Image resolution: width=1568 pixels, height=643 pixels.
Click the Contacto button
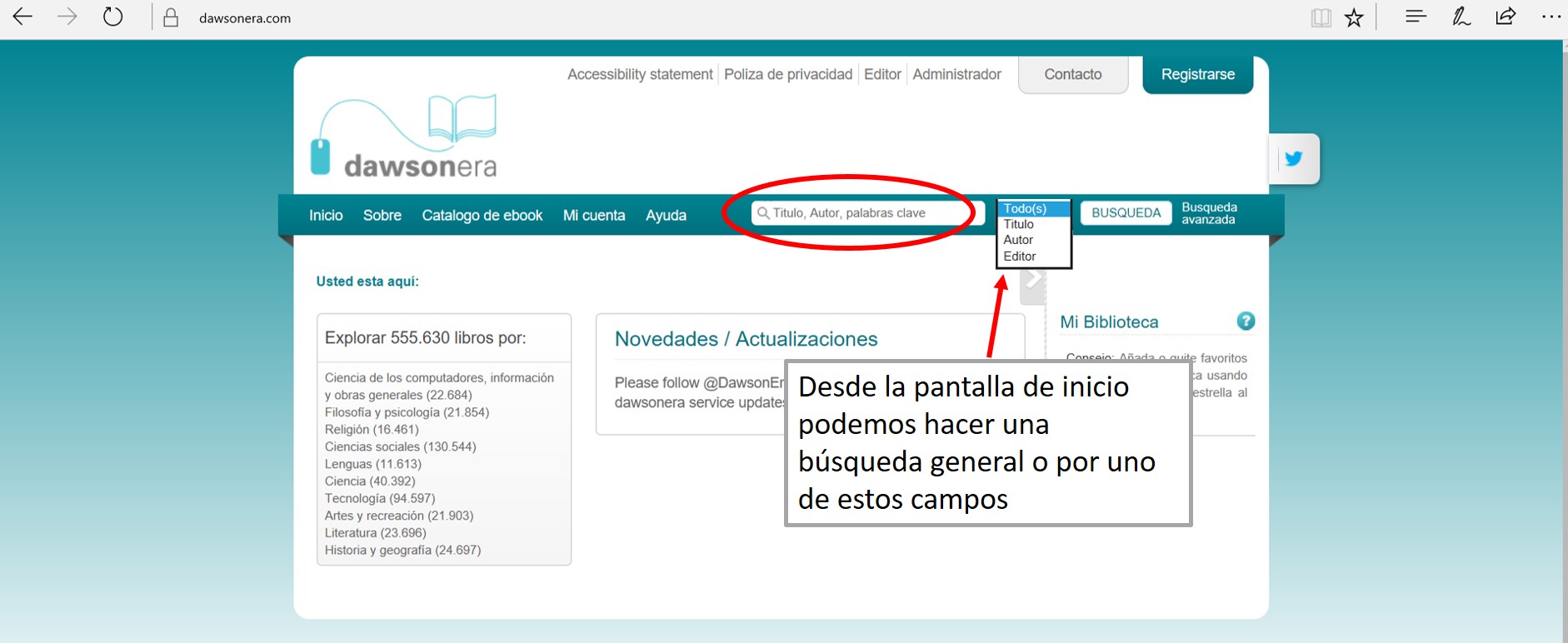[x=1073, y=74]
